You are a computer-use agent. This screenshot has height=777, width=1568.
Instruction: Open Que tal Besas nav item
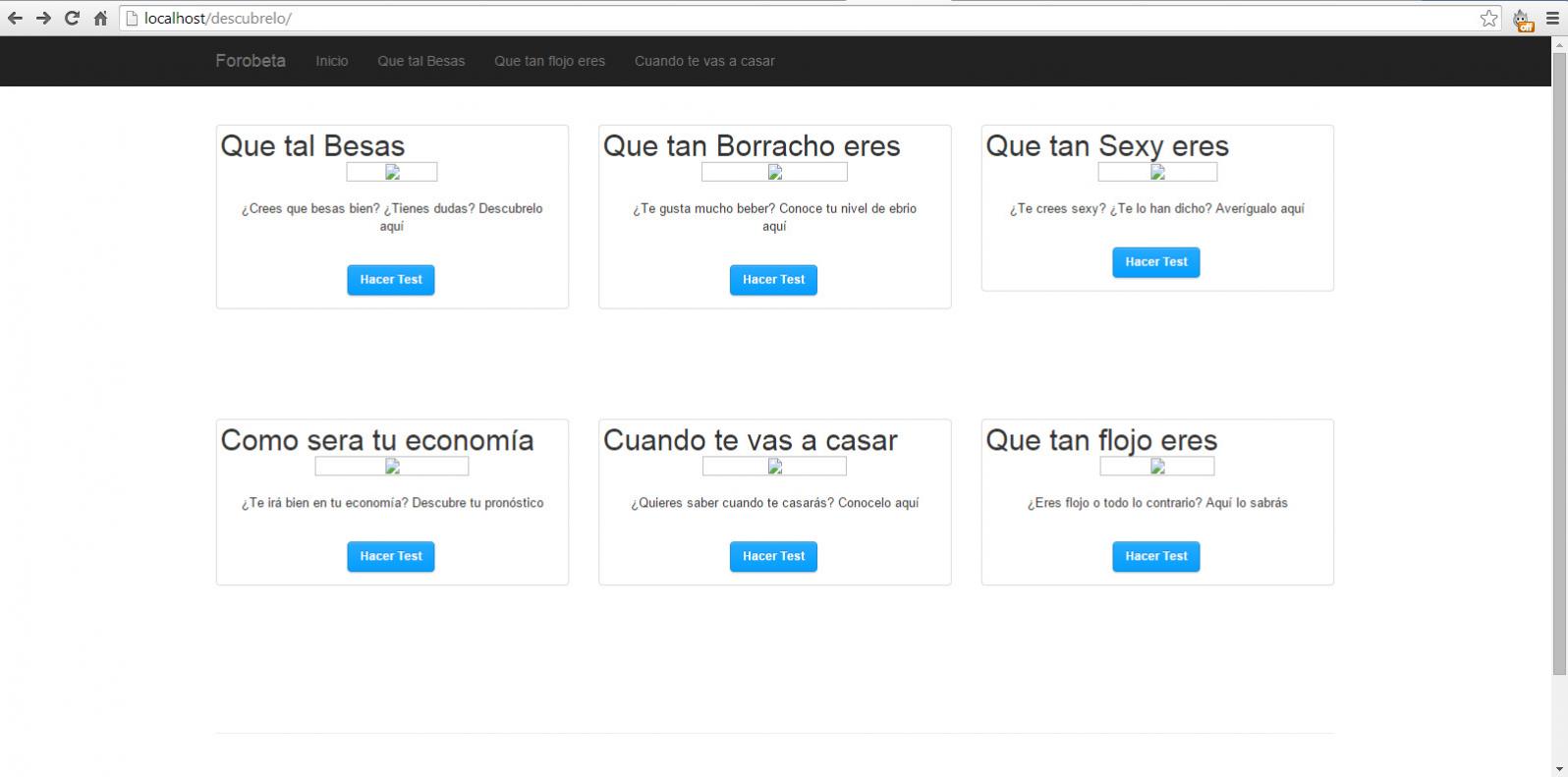[x=420, y=61]
